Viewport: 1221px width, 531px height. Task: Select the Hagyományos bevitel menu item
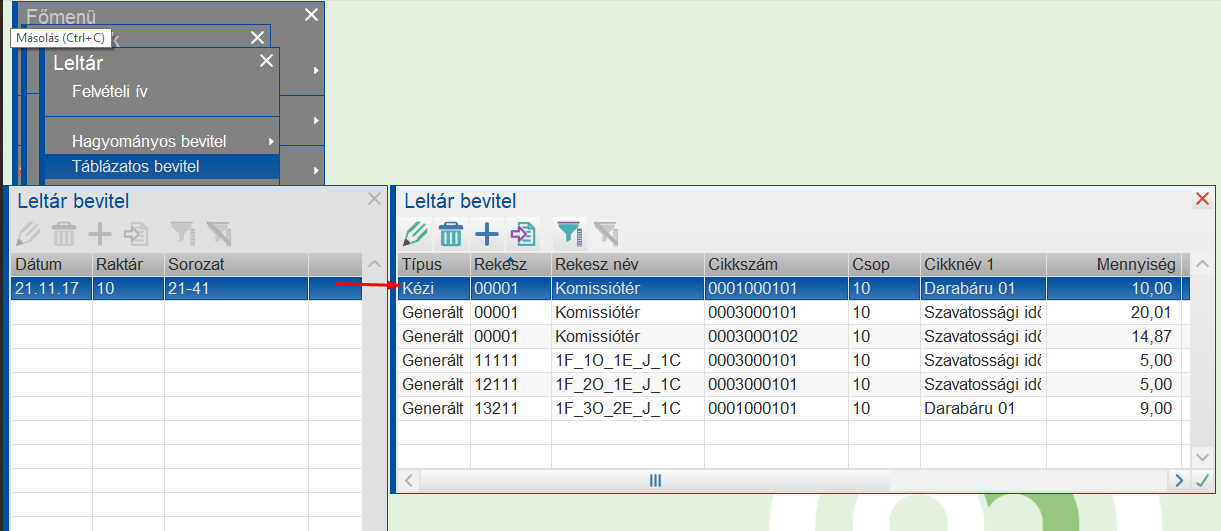(x=149, y=141)
